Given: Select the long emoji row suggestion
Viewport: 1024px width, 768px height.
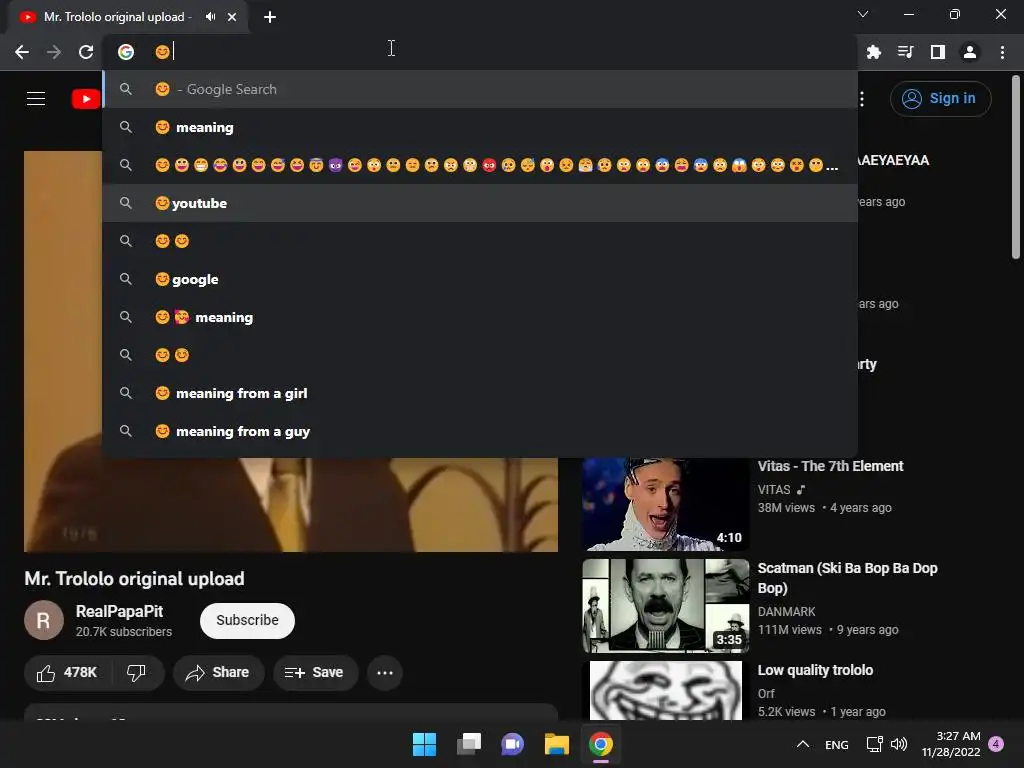Looking at the screenshot, I should point(480,165).
